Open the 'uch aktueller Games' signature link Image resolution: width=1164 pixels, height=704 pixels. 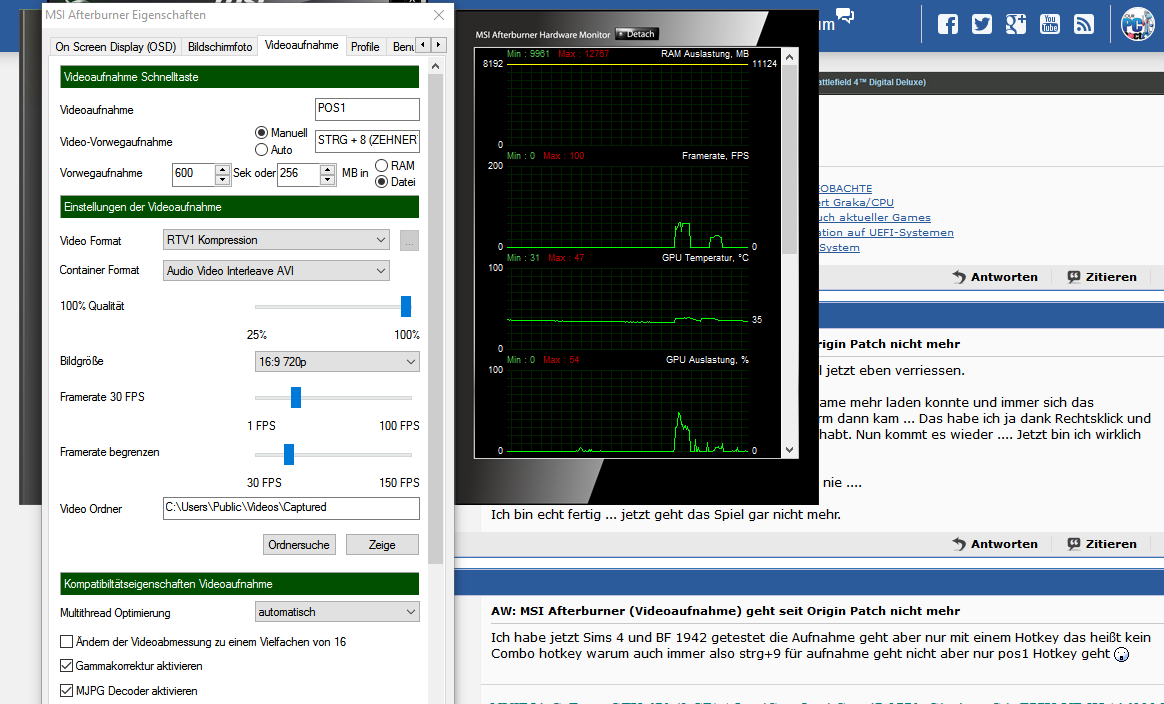tap(874, 218)
